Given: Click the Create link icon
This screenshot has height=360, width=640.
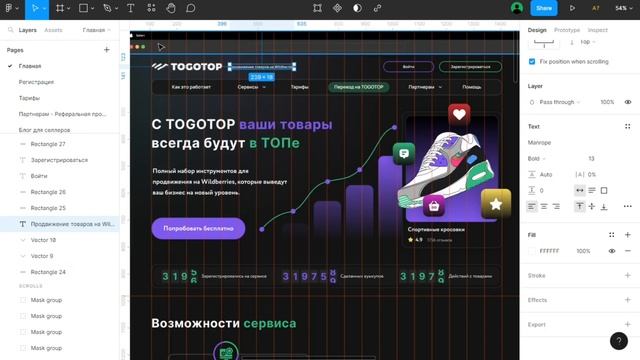Looking at the screenshot, I should (377, 8).
